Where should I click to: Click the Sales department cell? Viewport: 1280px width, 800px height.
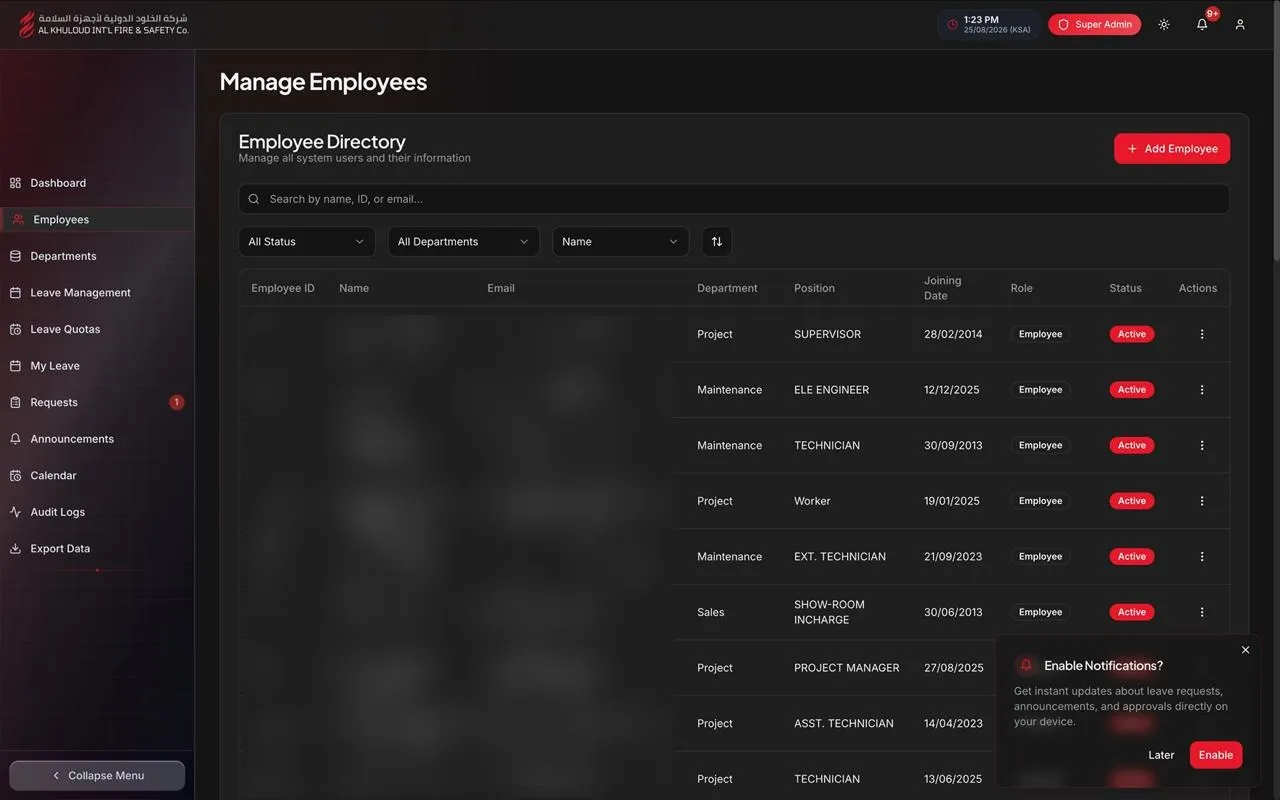point(711,612)
